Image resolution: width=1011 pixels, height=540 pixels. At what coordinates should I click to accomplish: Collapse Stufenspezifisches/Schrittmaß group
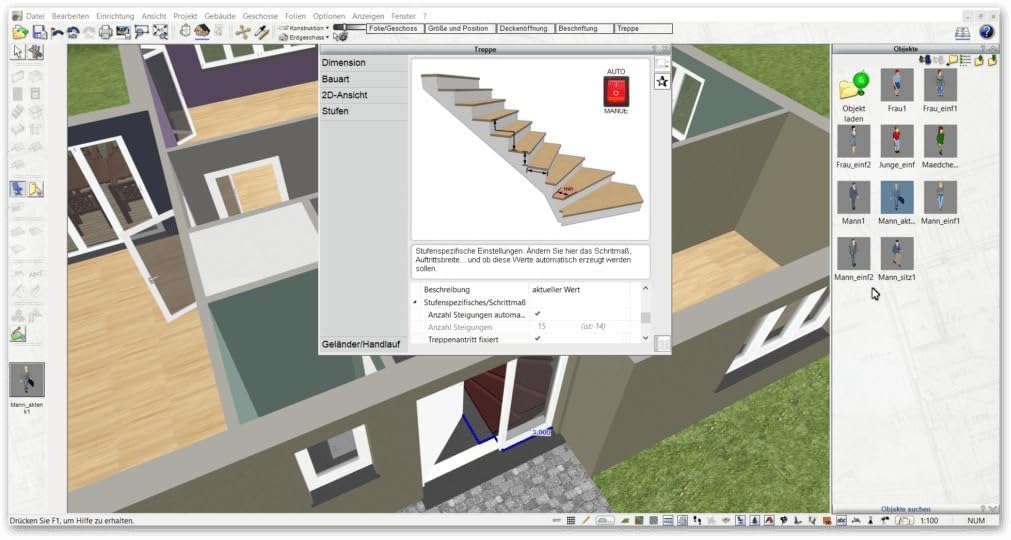pos(415,302)
